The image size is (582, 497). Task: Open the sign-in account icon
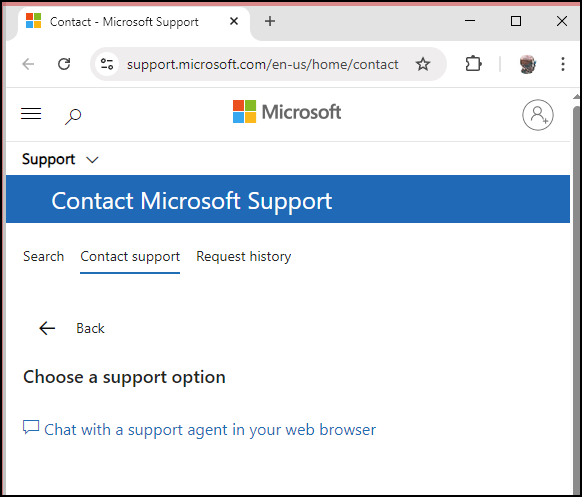pos(538,115)
